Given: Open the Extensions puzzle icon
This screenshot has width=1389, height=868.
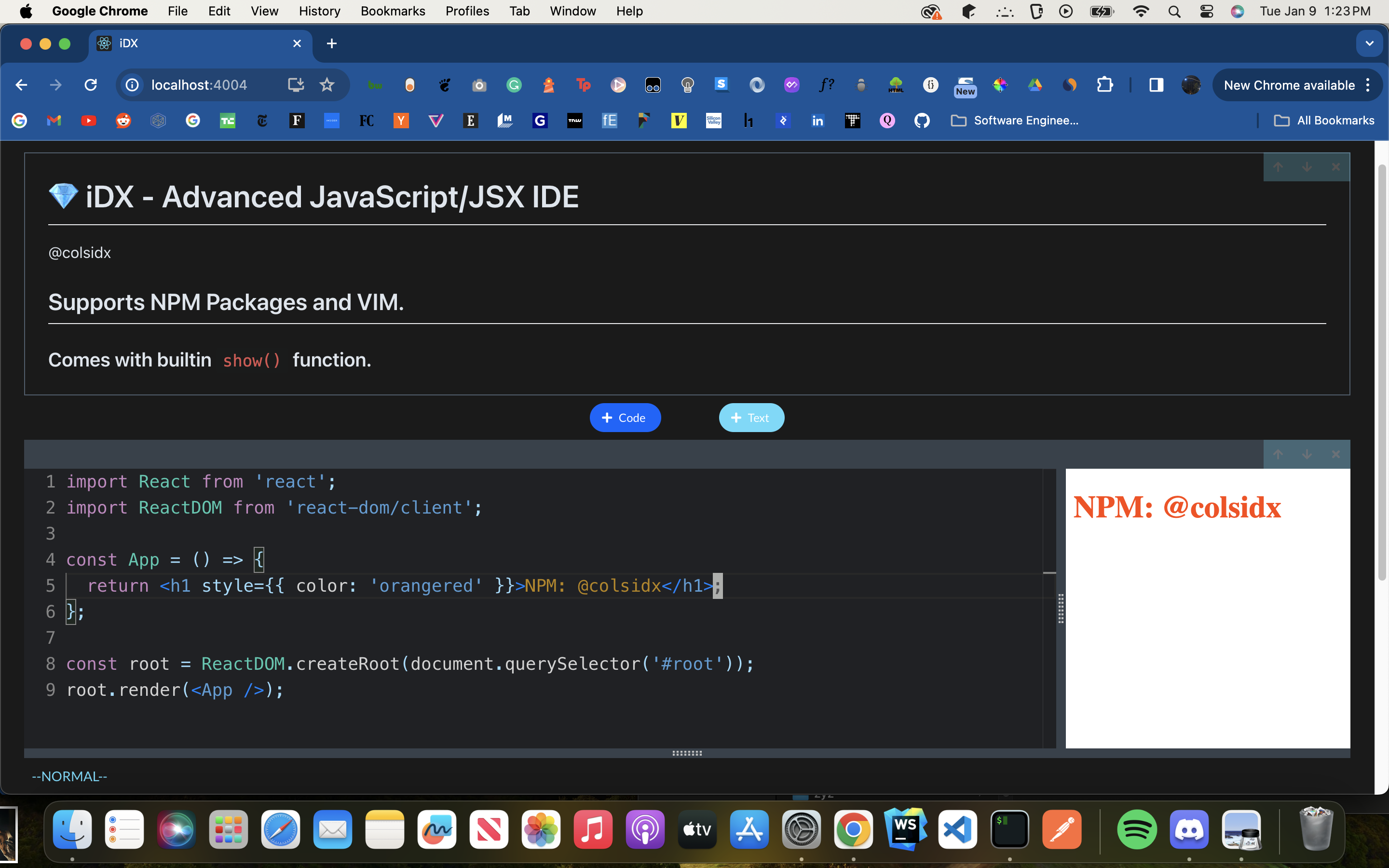Looking at the screenshot, I should [1105, 85].
